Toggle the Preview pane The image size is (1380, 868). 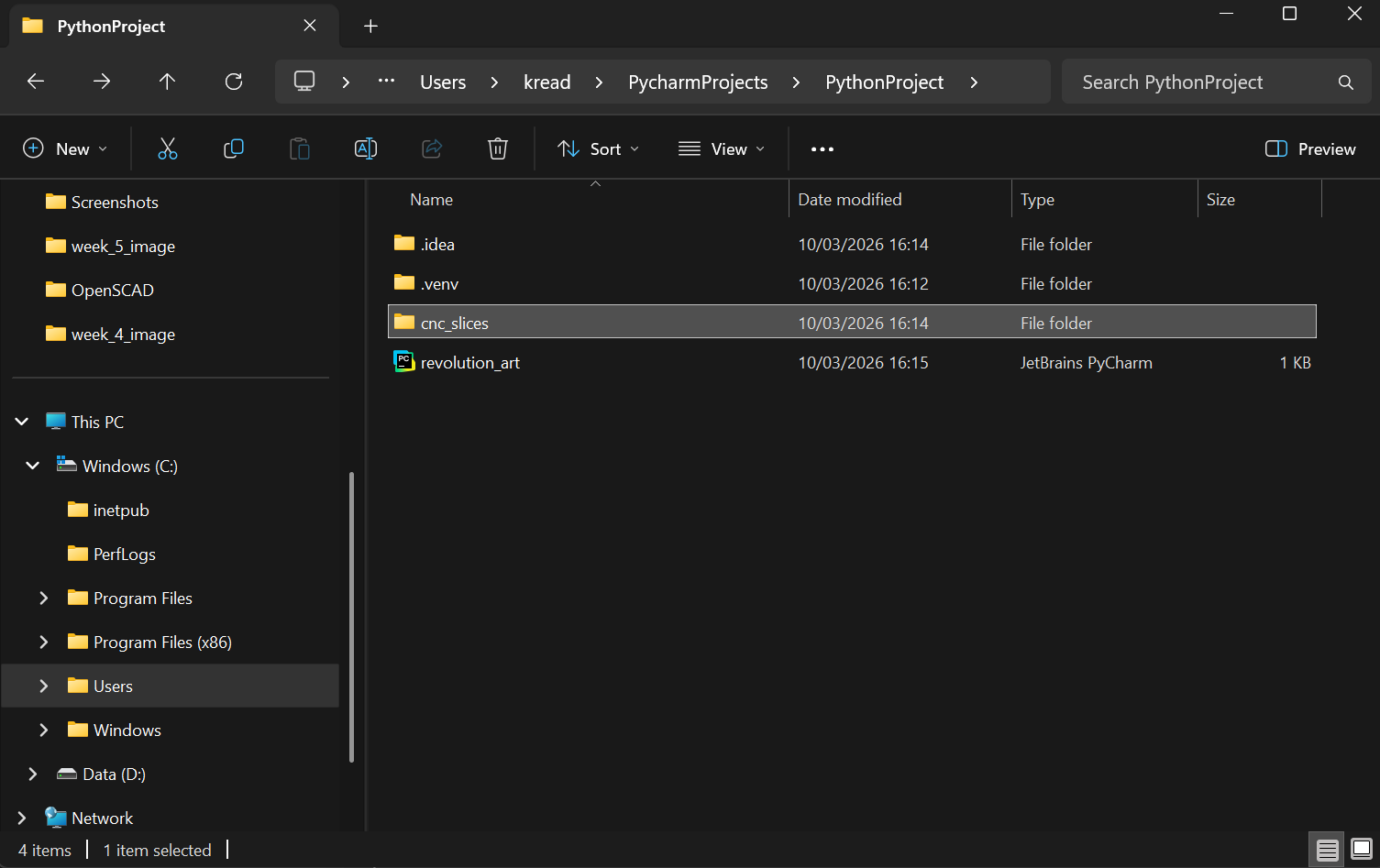click(x=1309, y=148)
